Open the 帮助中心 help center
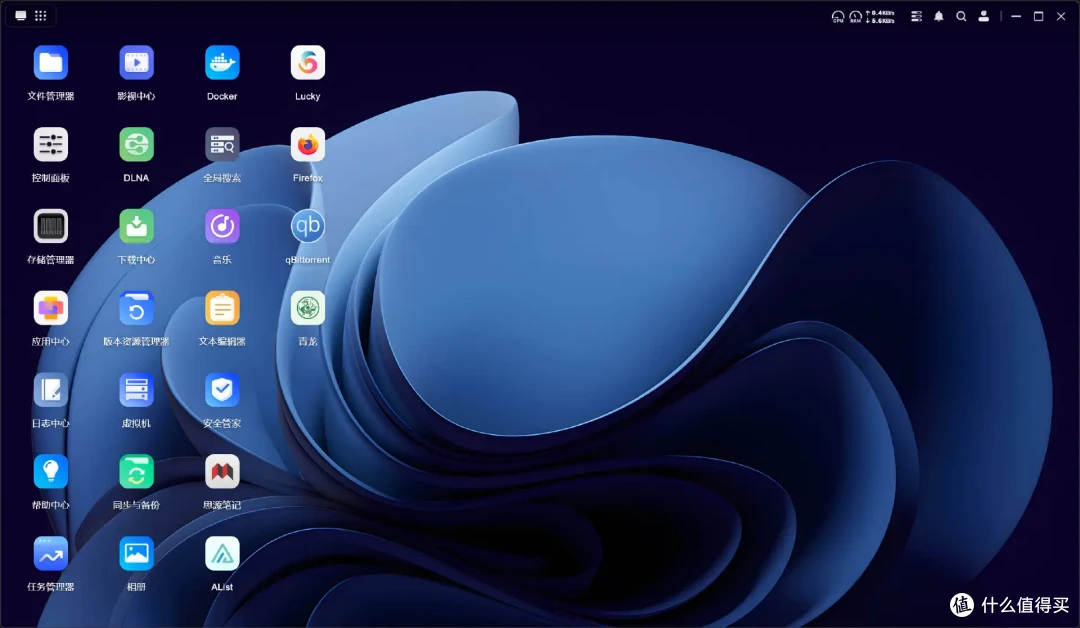The height and width of the screenshot is (628, 1080). [50, 472]
